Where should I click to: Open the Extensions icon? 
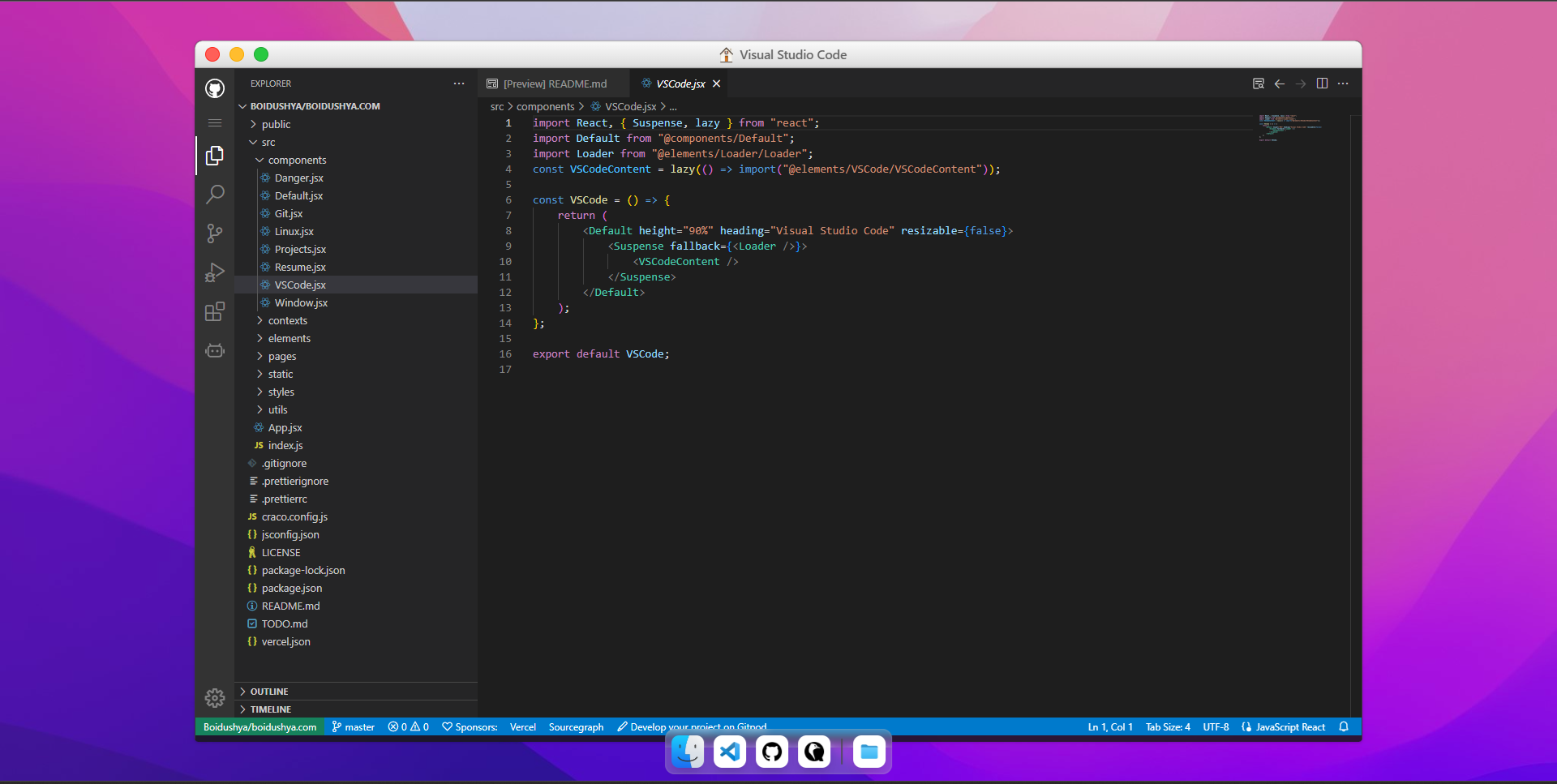pos(215,311)
